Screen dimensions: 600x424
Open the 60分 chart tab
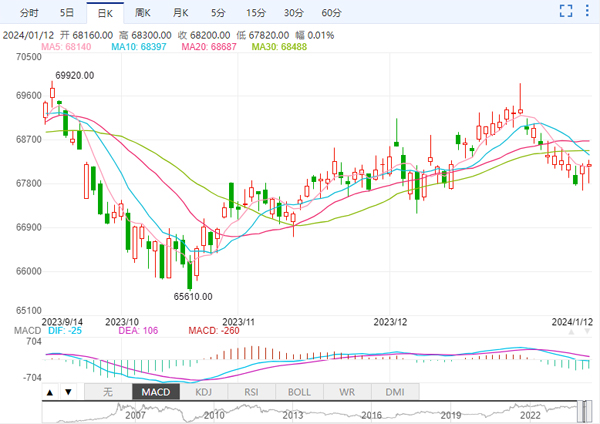331,13
